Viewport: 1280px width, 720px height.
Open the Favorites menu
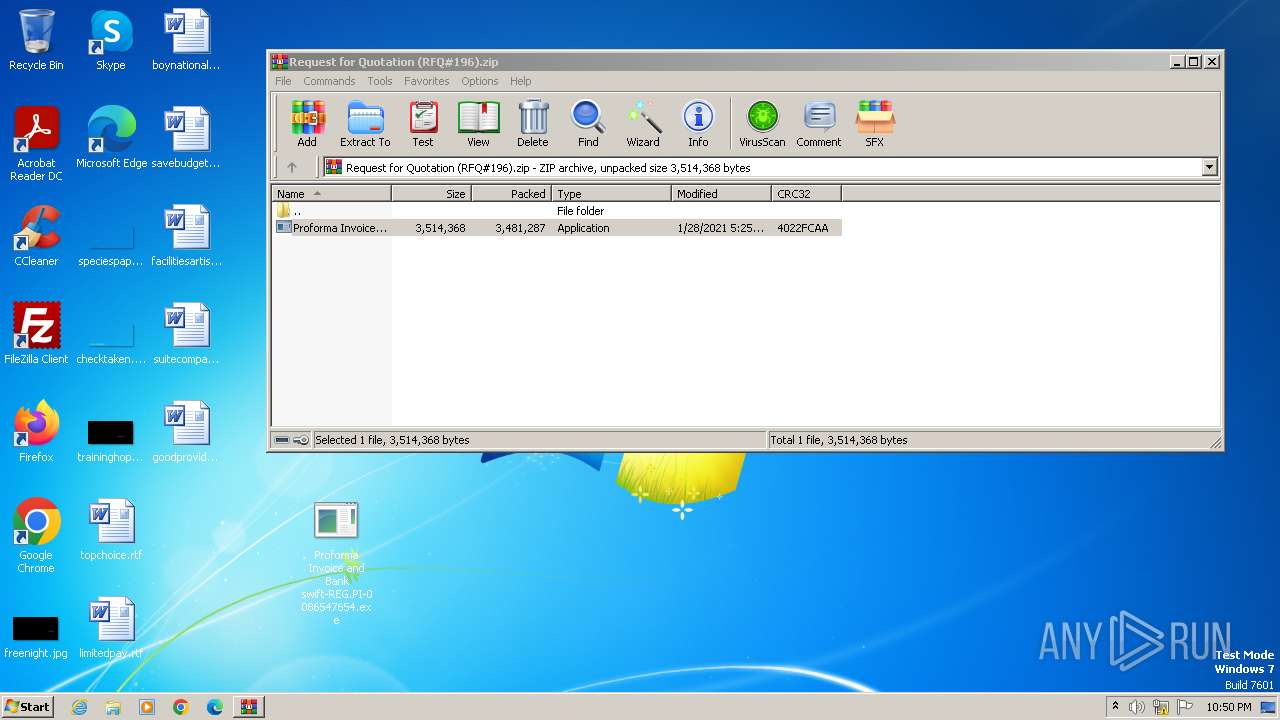pos(427,81)
